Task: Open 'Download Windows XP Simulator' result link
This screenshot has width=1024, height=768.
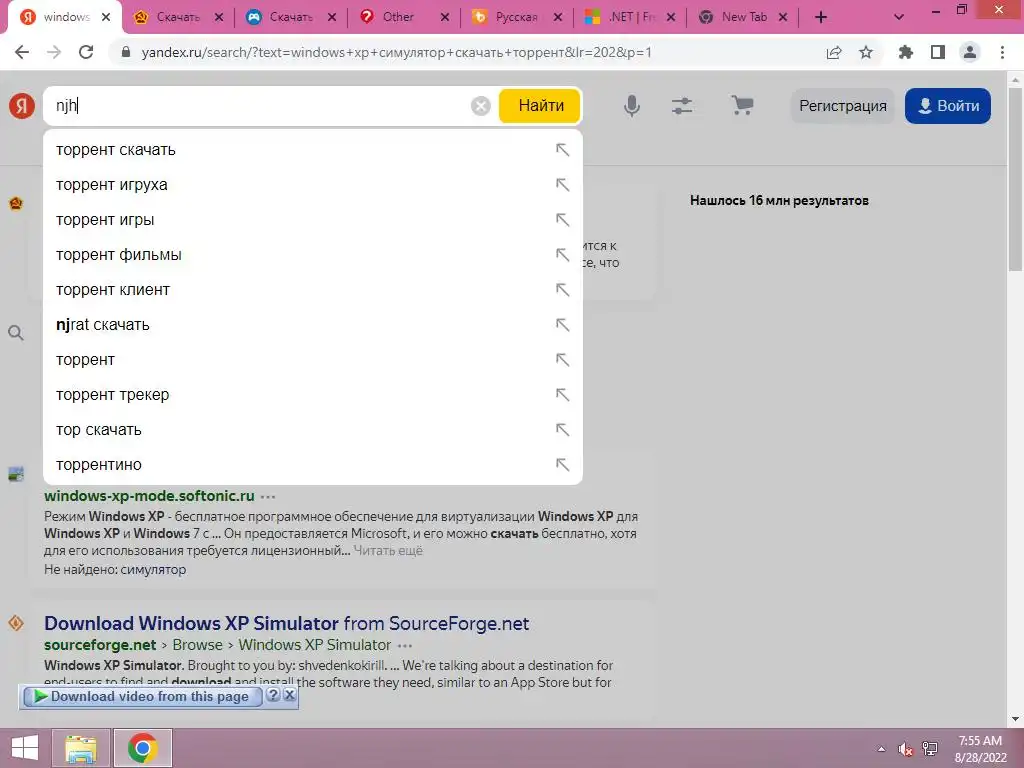Action: tap(287, 624)
